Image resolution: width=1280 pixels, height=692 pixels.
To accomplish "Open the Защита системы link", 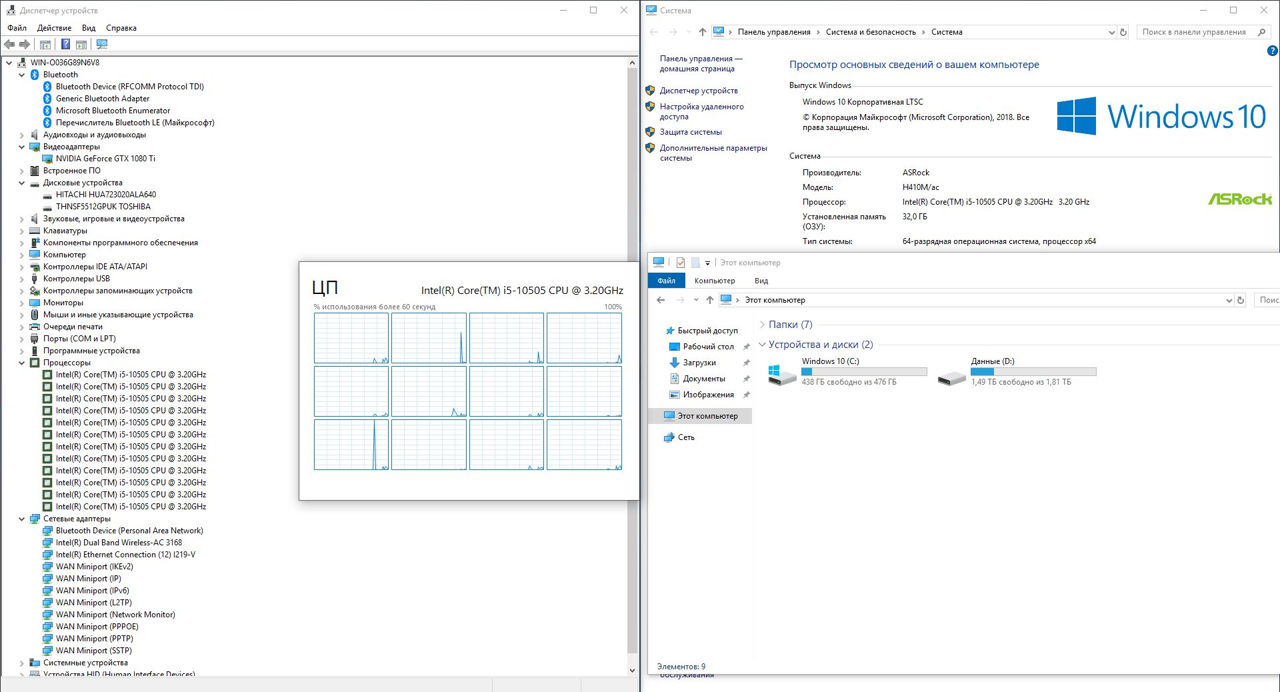I will pyautogui.click(x=690, y=132).
